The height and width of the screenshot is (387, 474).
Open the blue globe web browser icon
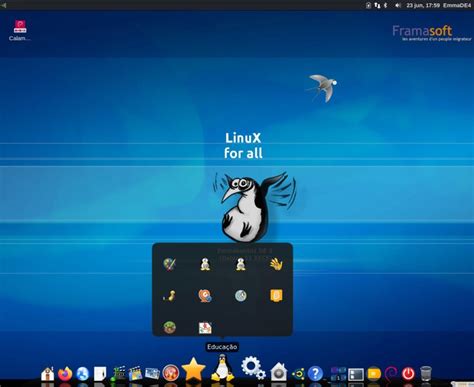pos(82,374)
